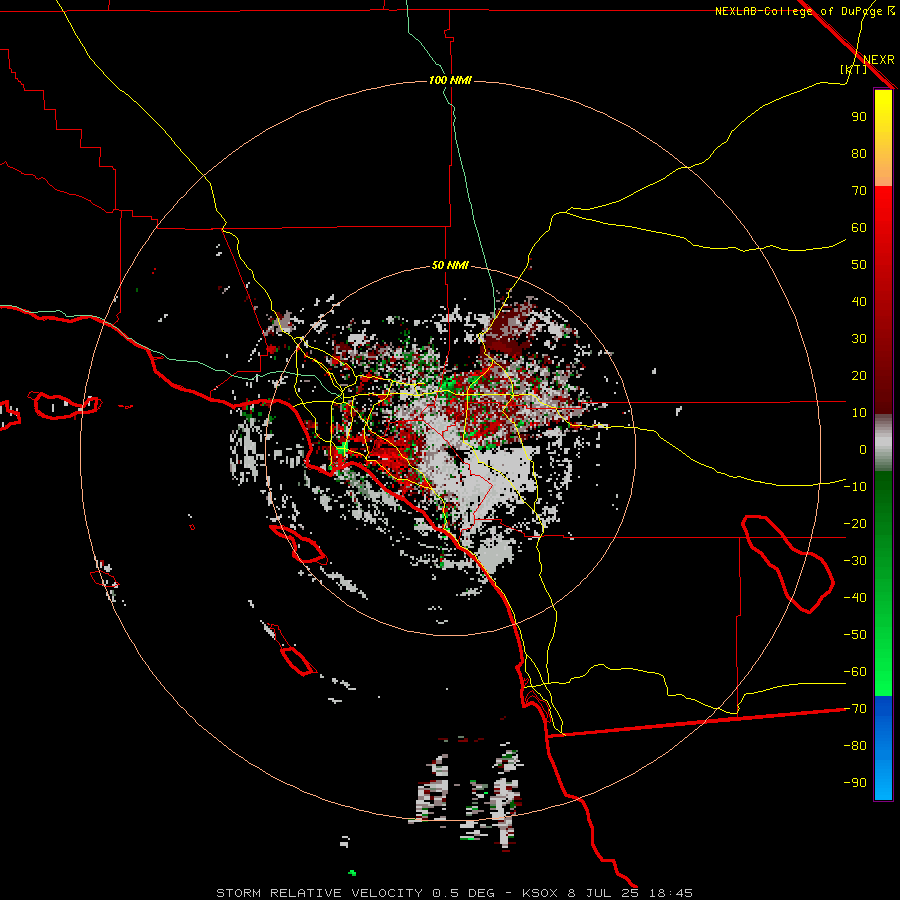Click the 60 value on velocity scale
Image resolution: width=900 pixels, height=900 pixels.
click(x=859, y=228)
